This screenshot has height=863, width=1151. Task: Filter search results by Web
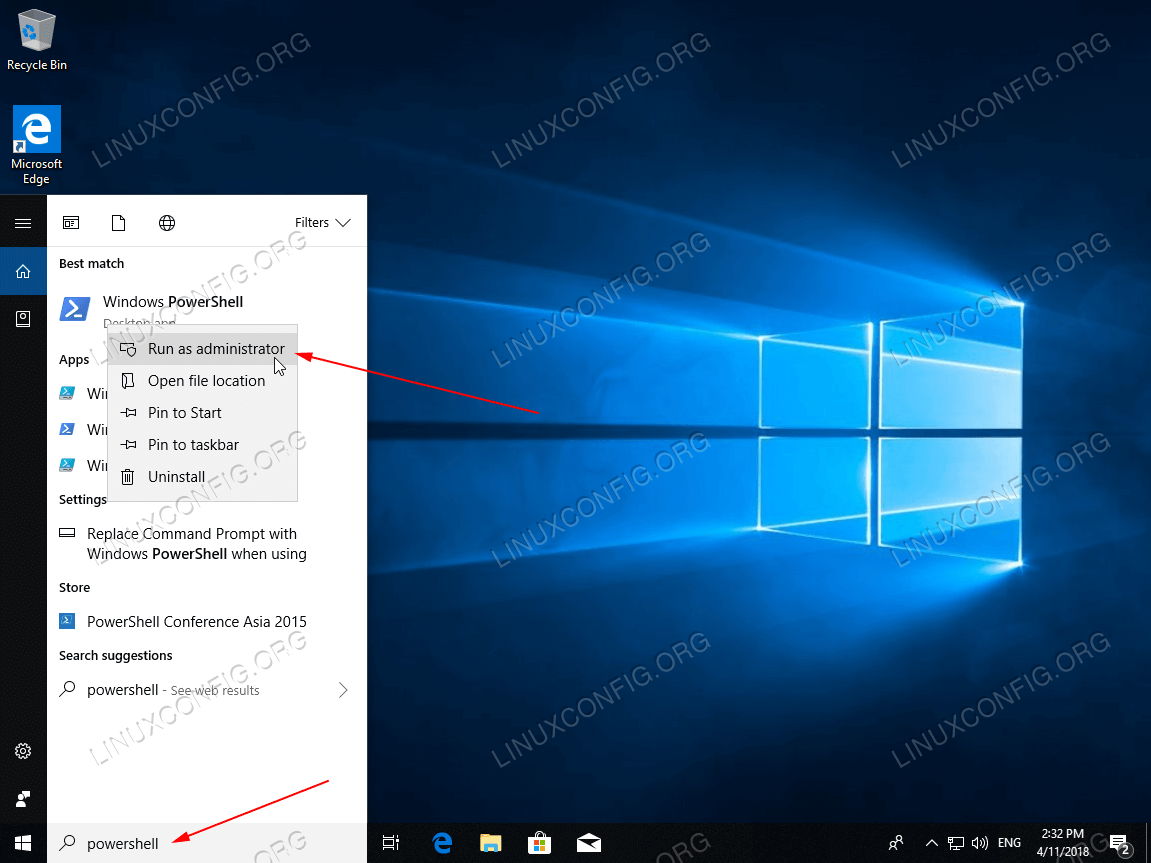167,223
